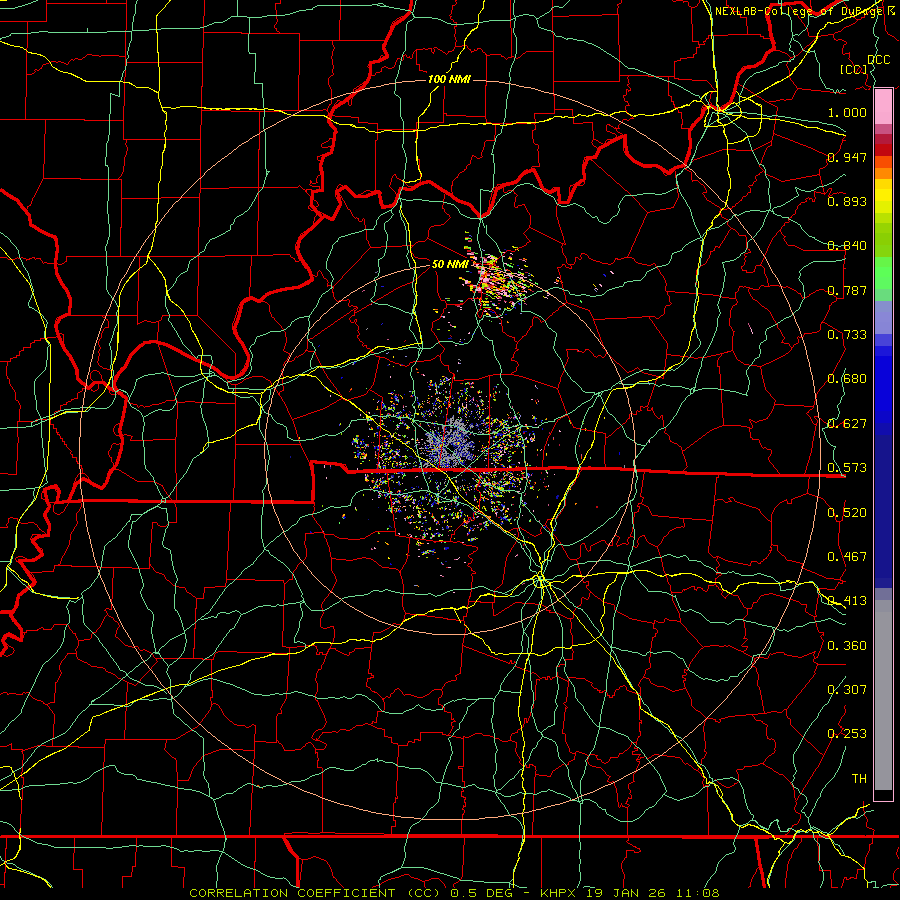
Task: Select the 0.413 legend value
Action: 847,601
